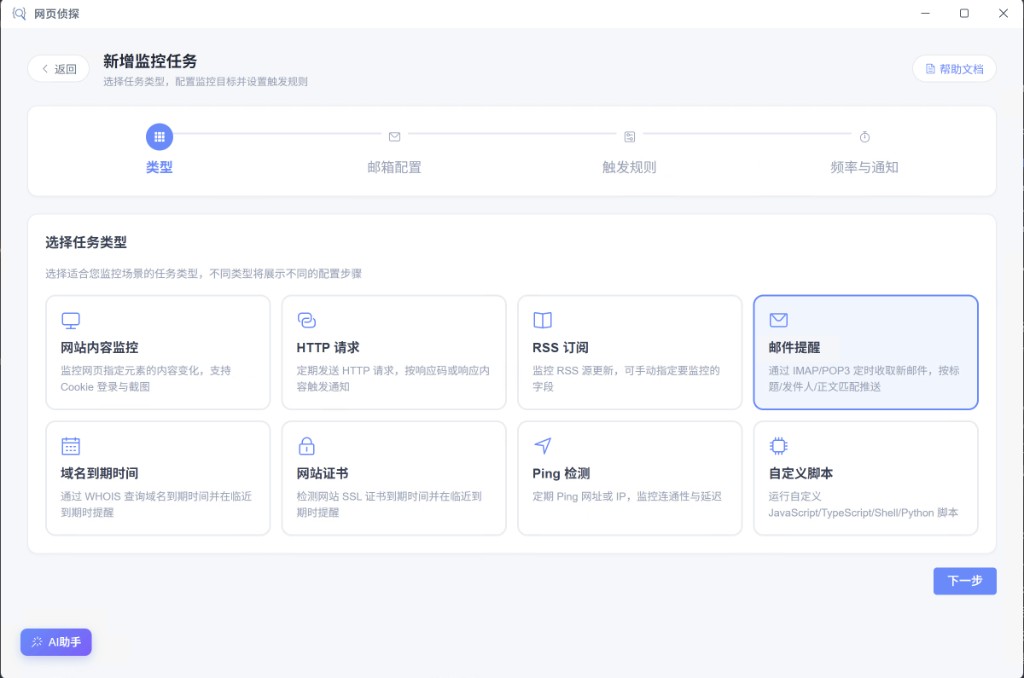The width and height of the screenshot is (1024, 678).
Task: Click the envelope icon of 邮箱配置 step
Action: pos(394,137)
